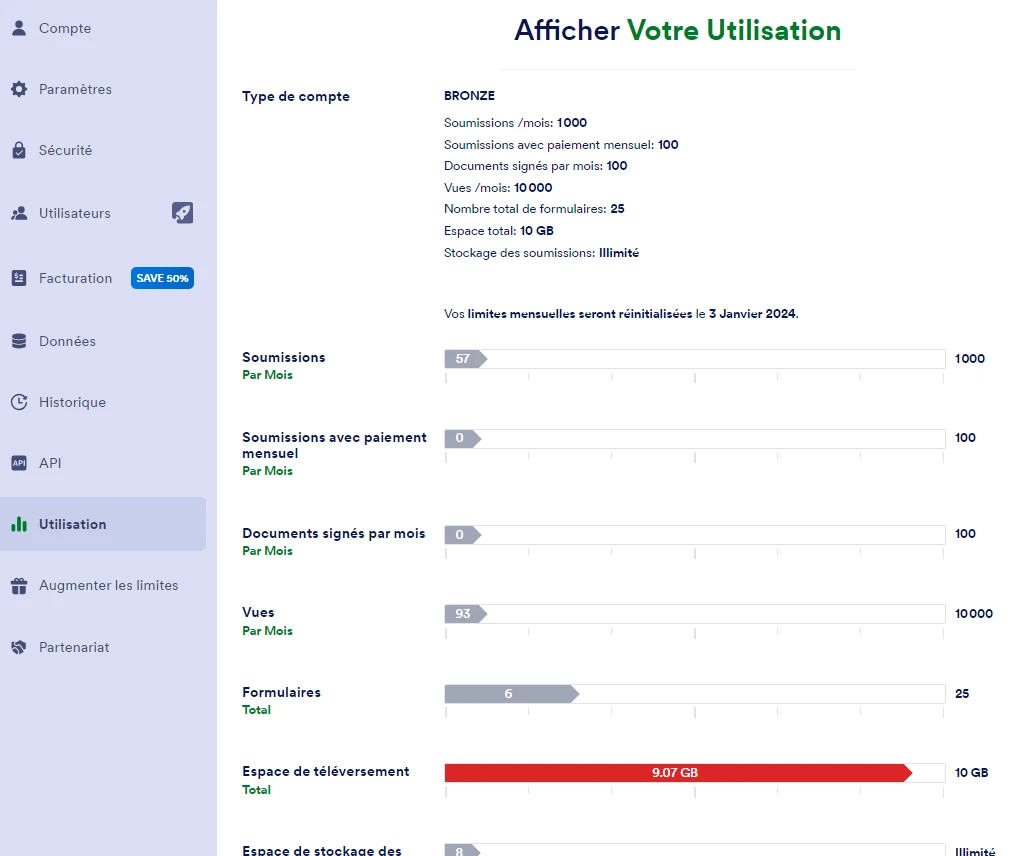Image resolution: width=1026 pixels, height=856 pixels.
Task: Click the Données database icon
Action: [x=20, y=341]
